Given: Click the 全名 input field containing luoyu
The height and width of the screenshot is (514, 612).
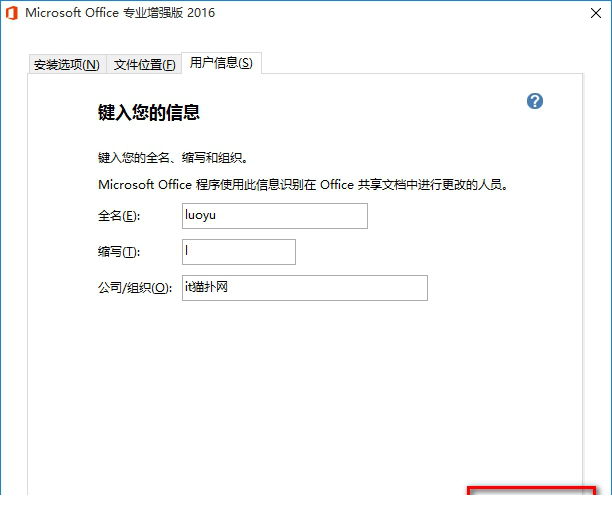Looking at the screenshot, I should tap(275, 216).
